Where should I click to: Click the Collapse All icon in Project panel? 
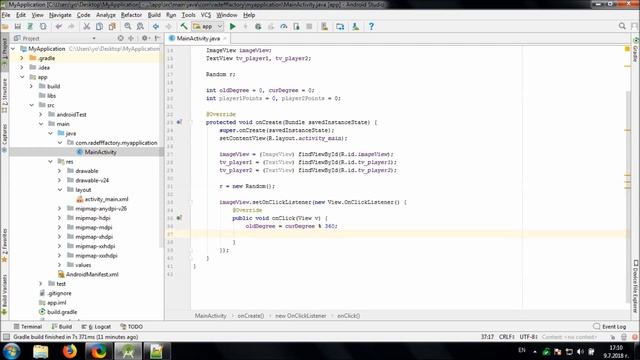[x=131, y=38]
